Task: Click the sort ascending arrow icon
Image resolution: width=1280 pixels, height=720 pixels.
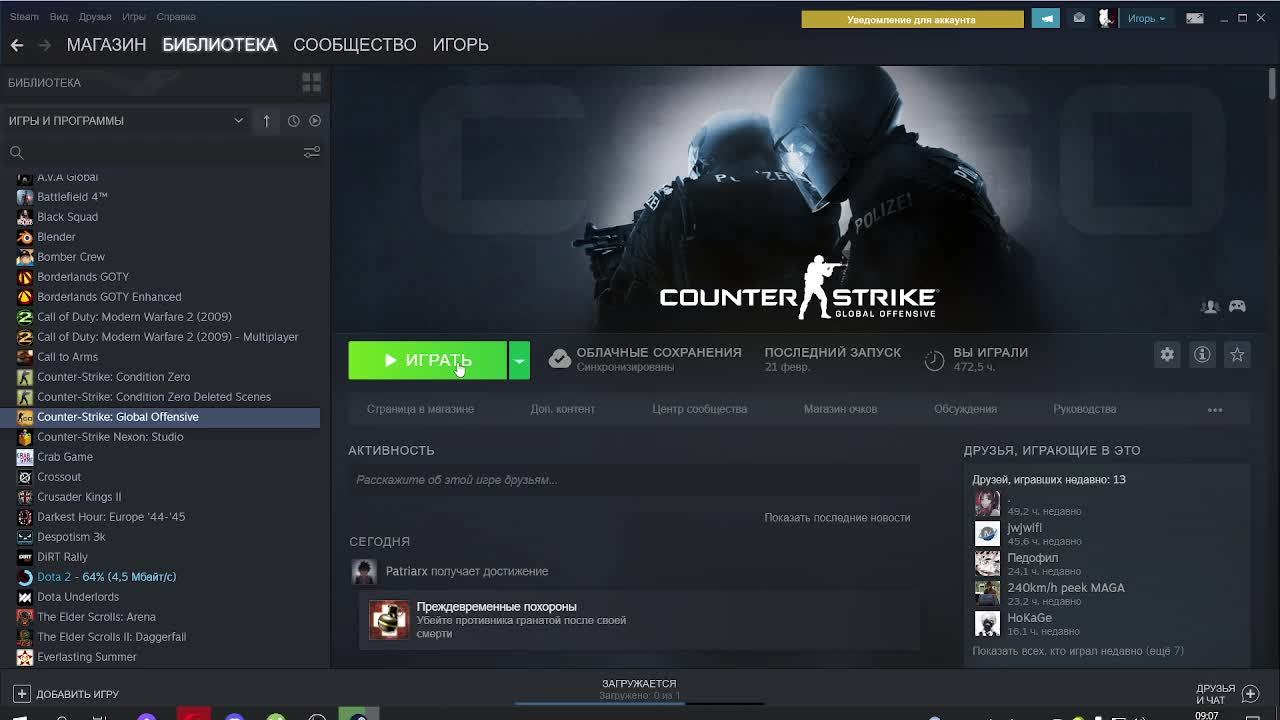Action: coord(266,121)
